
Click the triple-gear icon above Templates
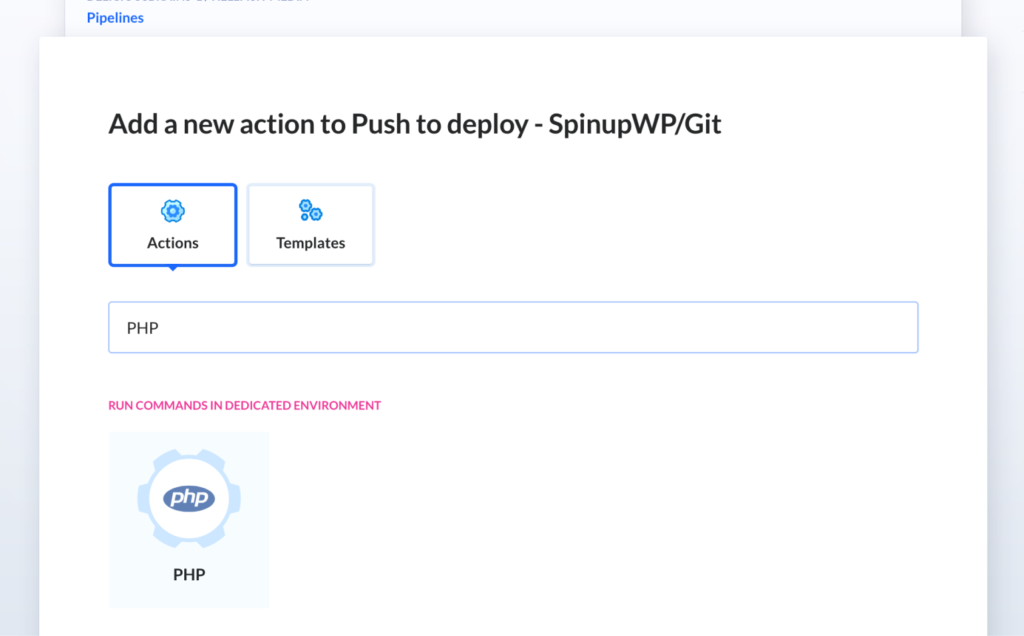coord(310,210)
